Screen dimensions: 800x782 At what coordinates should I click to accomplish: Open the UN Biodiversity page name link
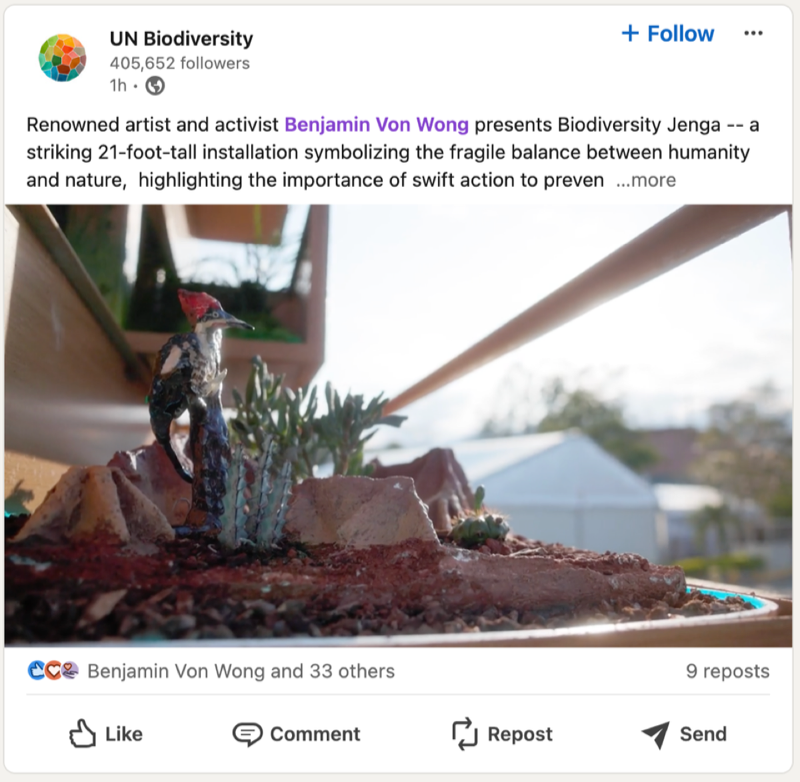pyautogui.click(x=181, y=39)
